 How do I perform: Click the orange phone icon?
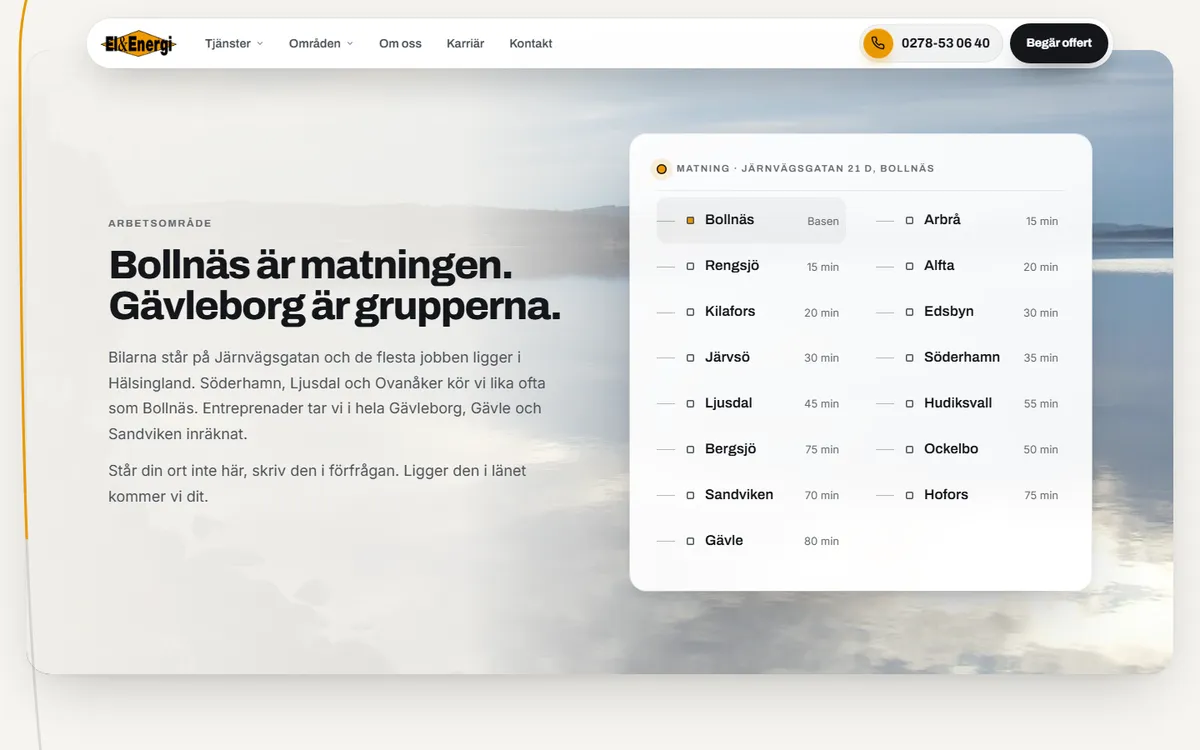878,43
